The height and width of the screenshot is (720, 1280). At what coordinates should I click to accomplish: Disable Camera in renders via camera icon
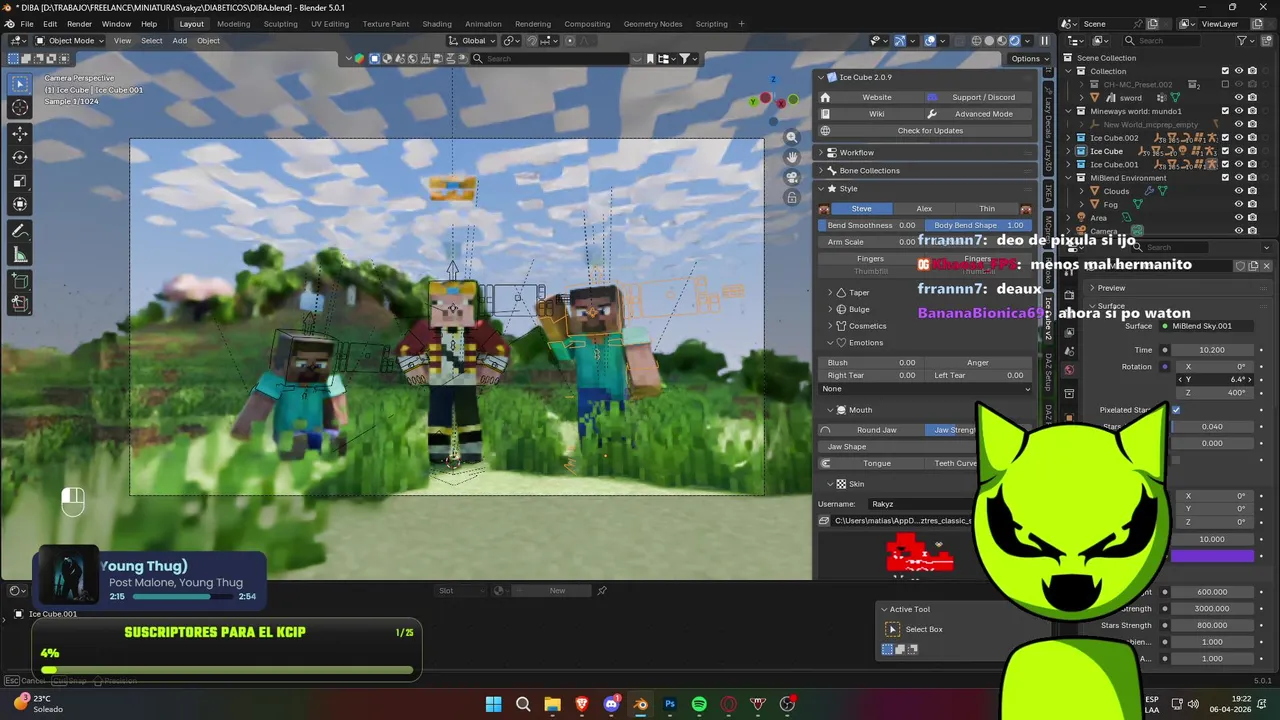pos(1252,231)
